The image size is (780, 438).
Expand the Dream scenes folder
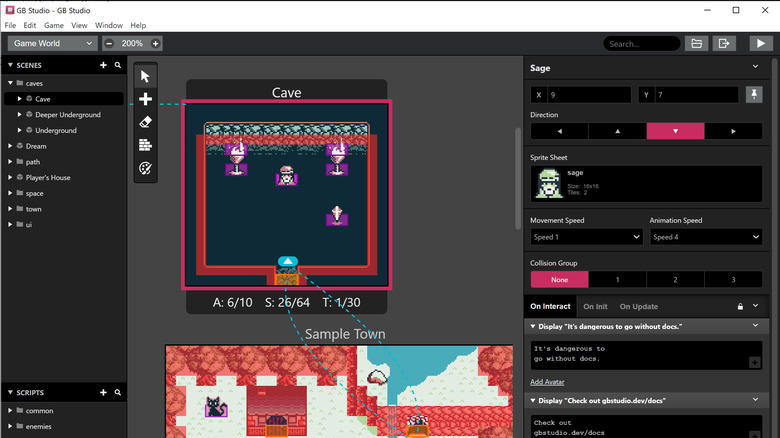point(11,146)
